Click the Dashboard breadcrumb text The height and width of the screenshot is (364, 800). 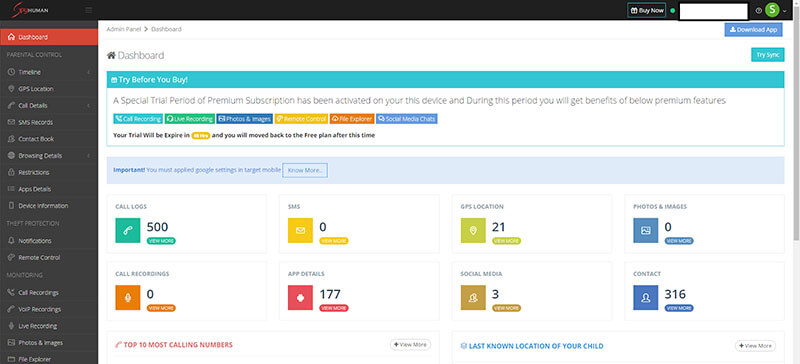pos(166,29)
